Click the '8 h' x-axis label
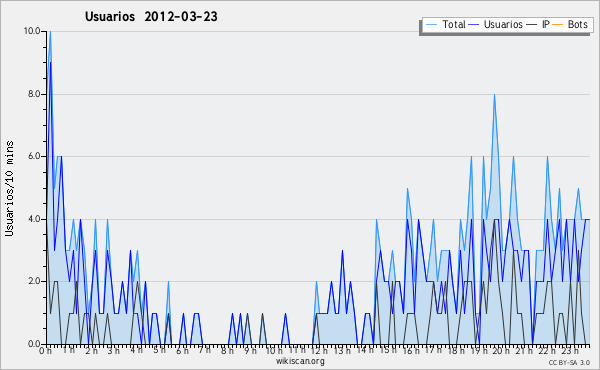The image size is (600, 370). coord(227,350)
